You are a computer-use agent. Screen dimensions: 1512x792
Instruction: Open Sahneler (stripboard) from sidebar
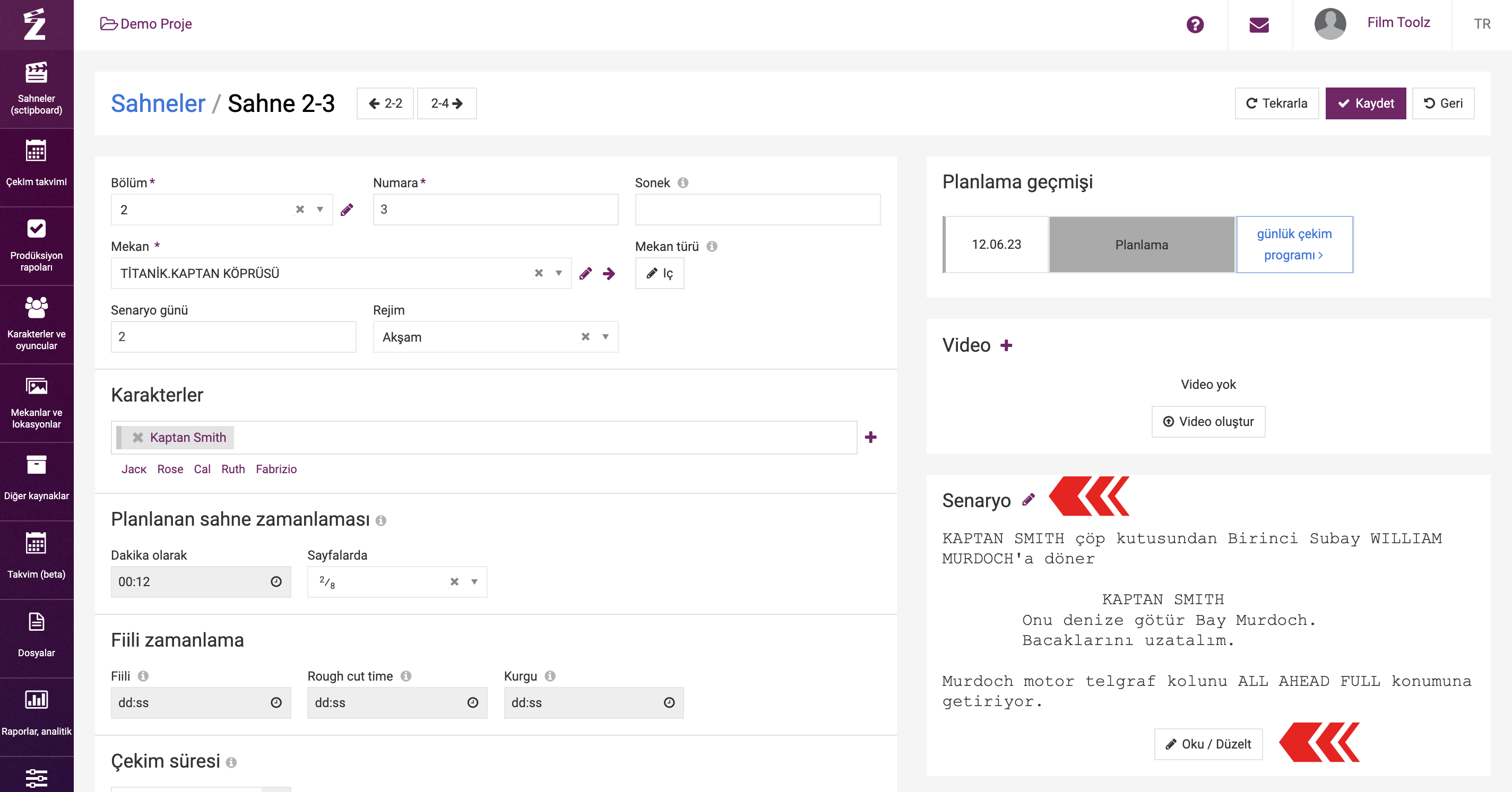(37, 89)
